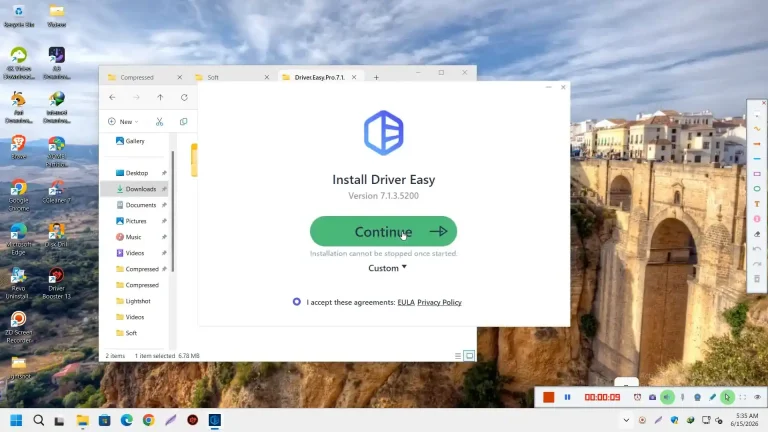Open the EULA link

pos(406,302)
